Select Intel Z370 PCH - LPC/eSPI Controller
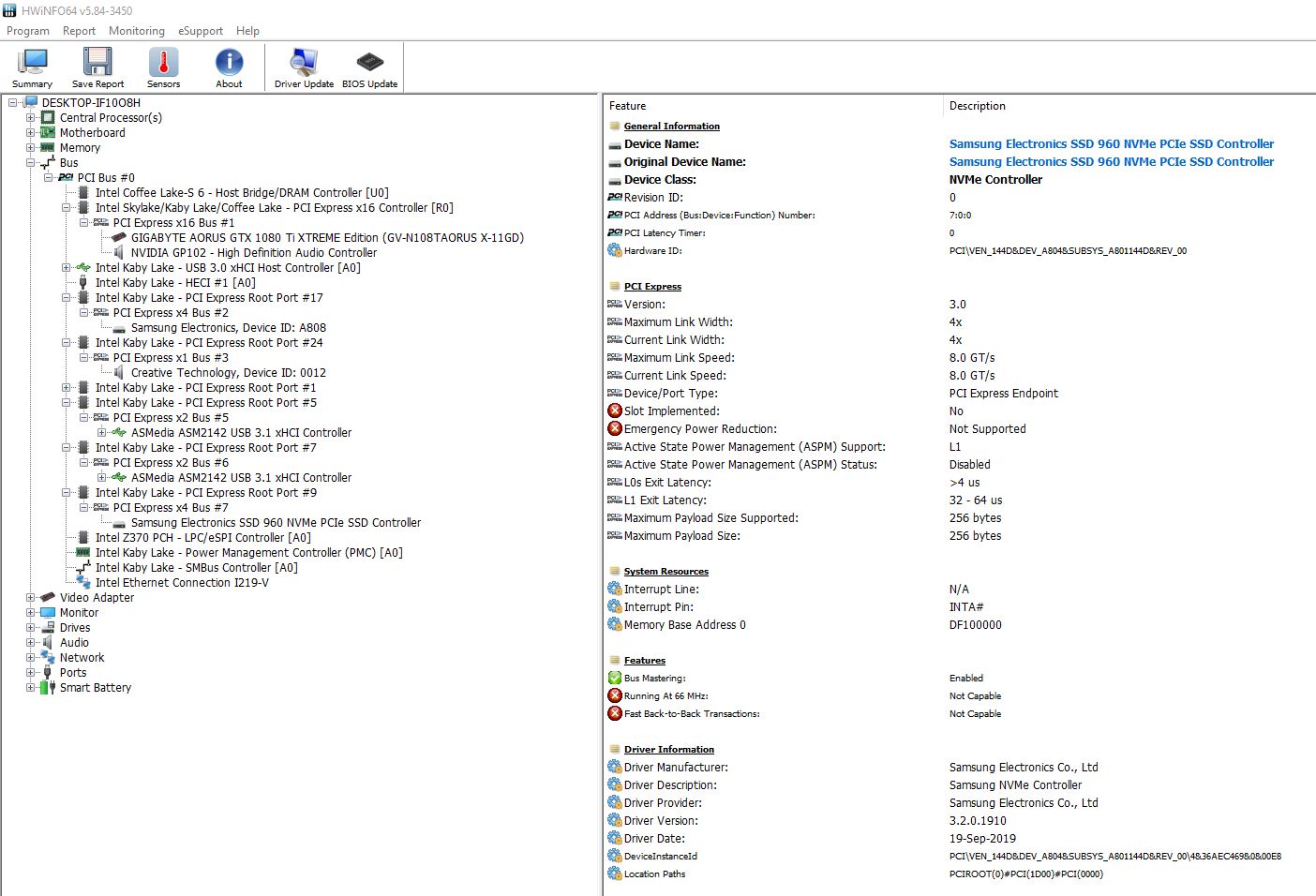This screenshot has width=1316, height=896. [203, 538]
